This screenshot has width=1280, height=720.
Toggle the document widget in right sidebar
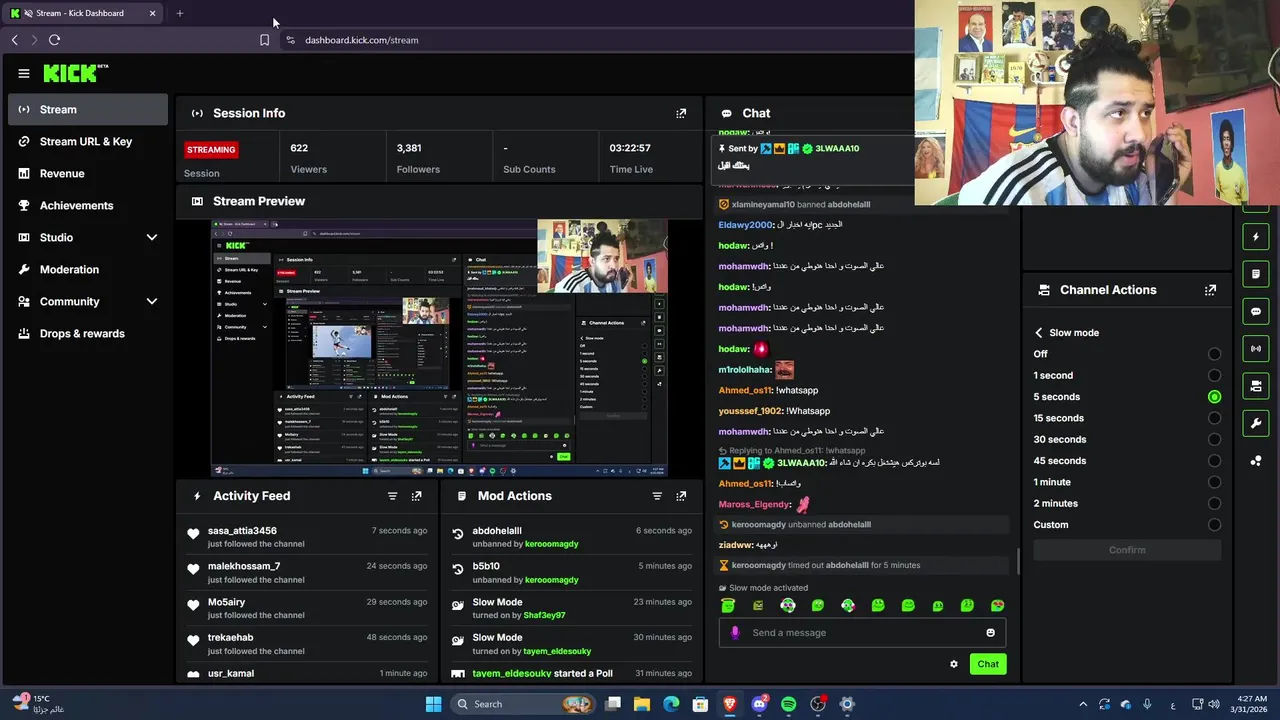pos(1256,274)
